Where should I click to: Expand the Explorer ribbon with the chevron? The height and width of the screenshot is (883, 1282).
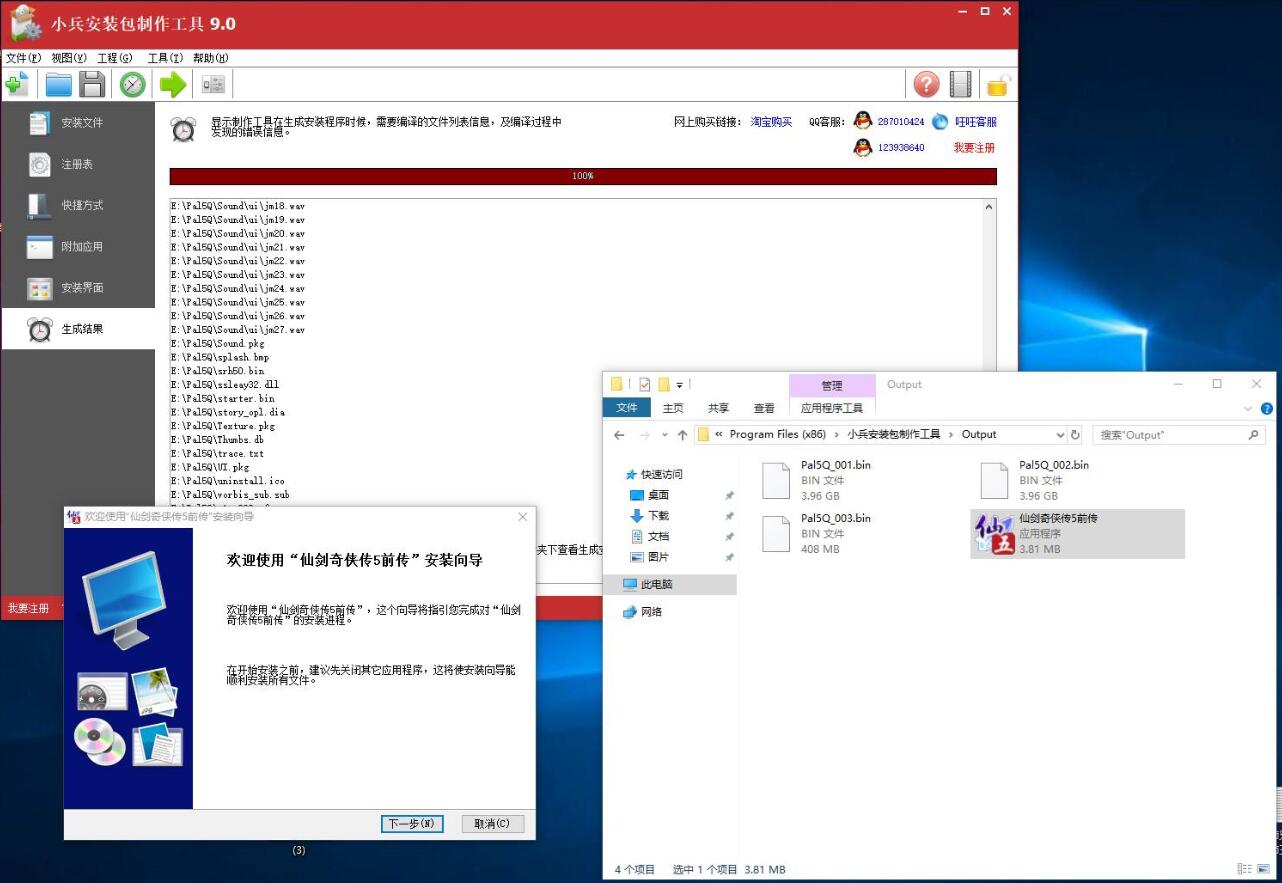pos(1247,408)
